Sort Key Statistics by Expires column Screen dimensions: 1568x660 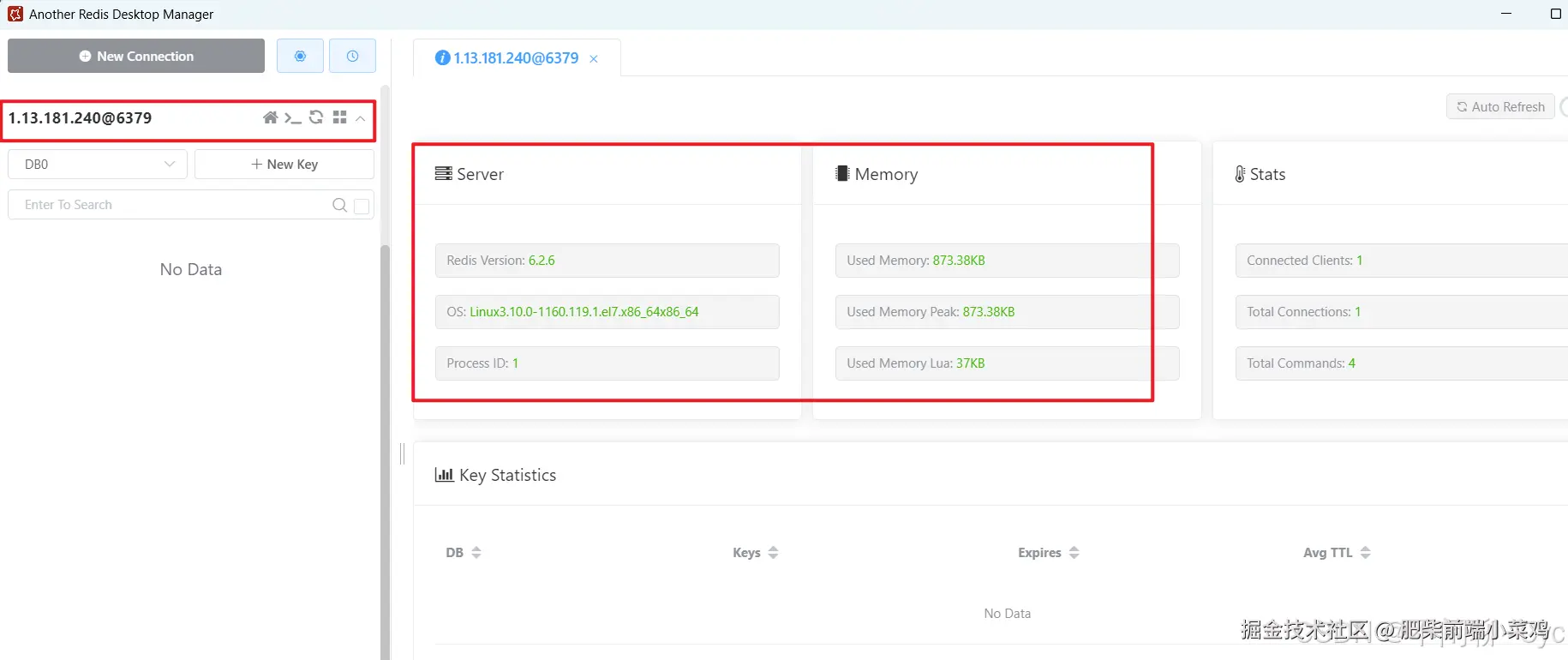(1074, 553)
